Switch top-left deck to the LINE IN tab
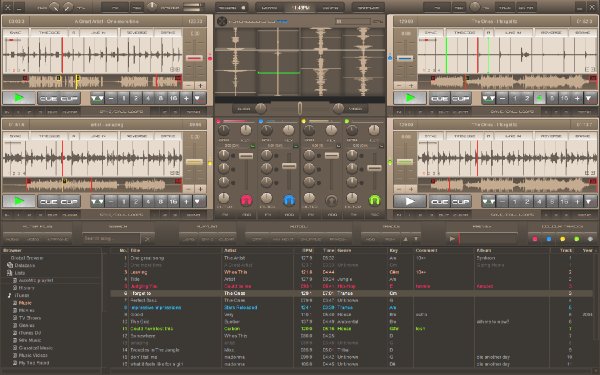Viewport: 600px width, 375px height. click(x=98, y=33)
